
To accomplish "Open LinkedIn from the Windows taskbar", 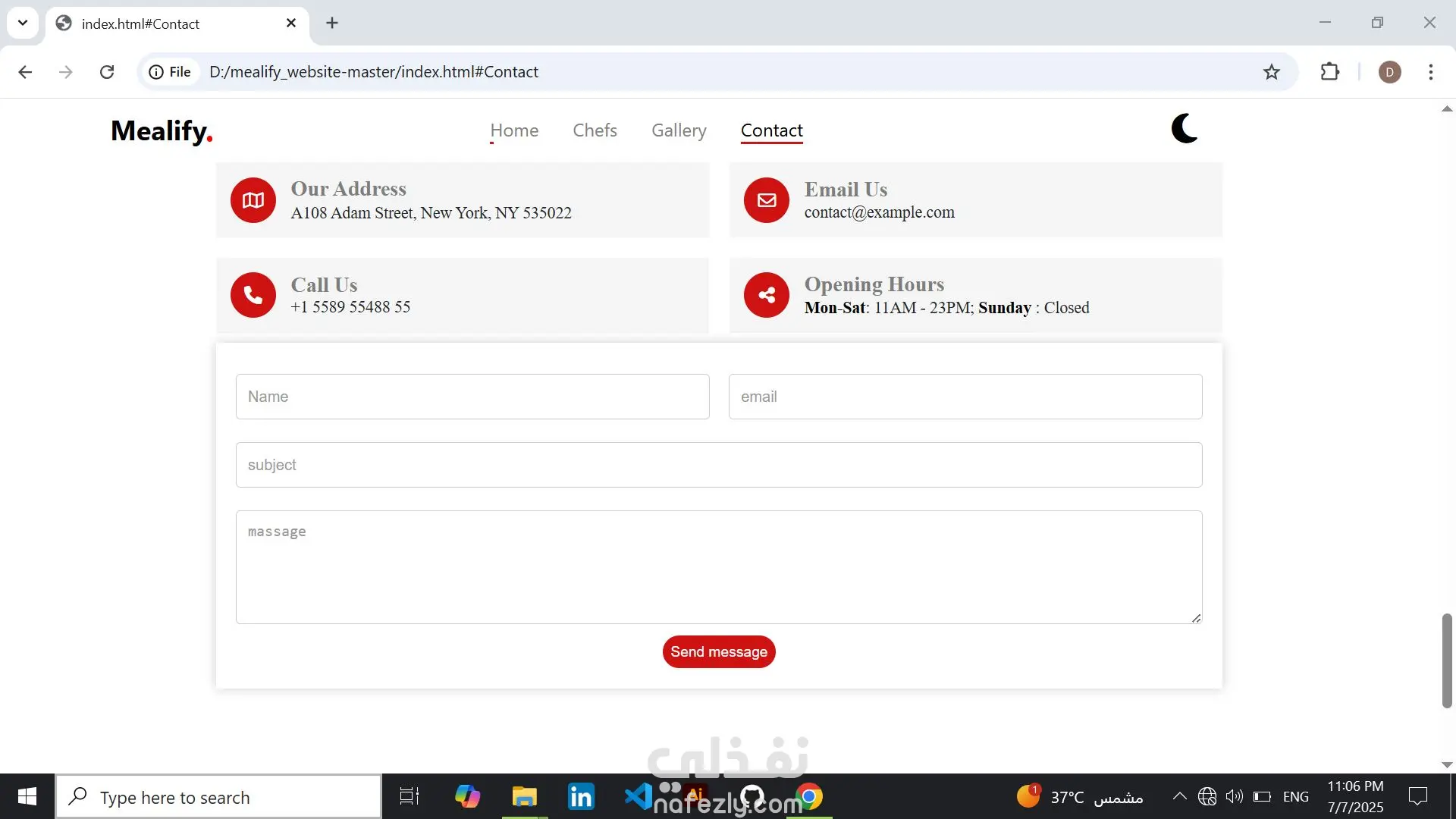I will (x=581, y=797).
